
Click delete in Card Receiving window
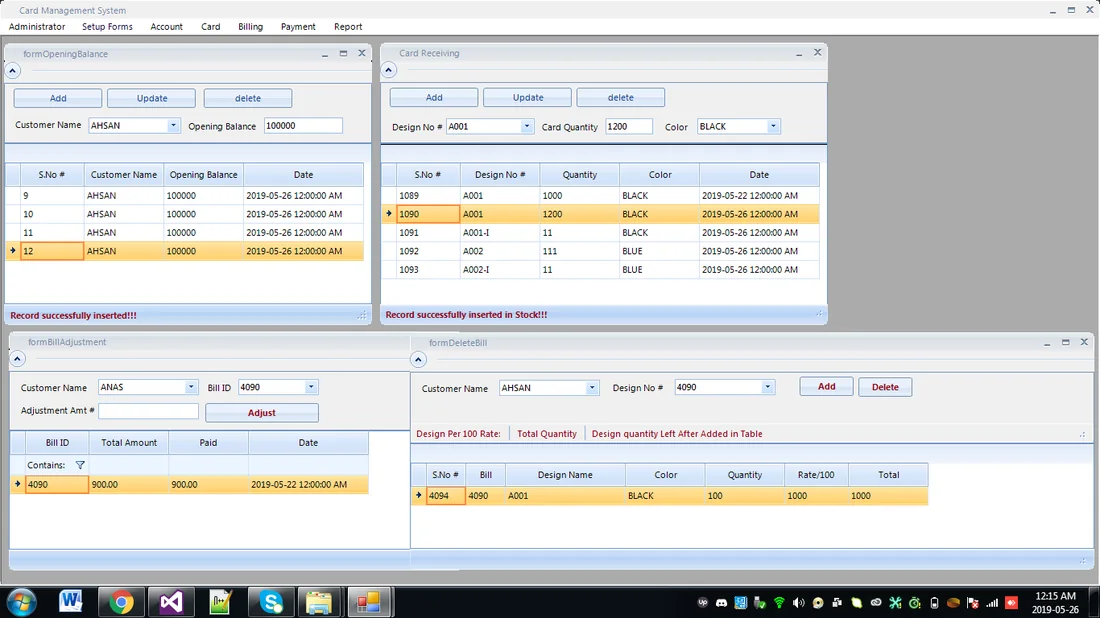click(621, 98)
